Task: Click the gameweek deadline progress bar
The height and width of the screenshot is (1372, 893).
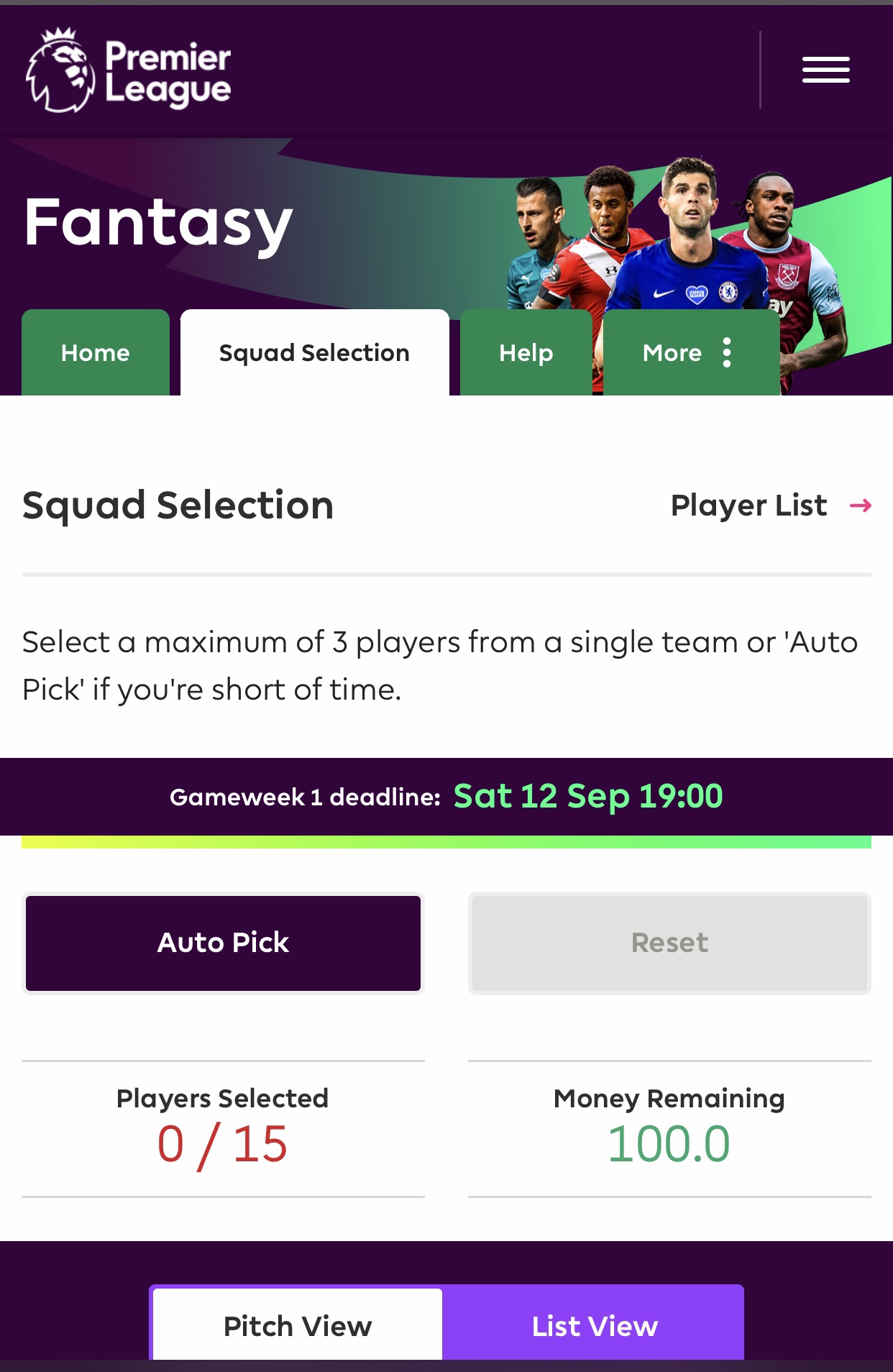Action: (446, 842)
